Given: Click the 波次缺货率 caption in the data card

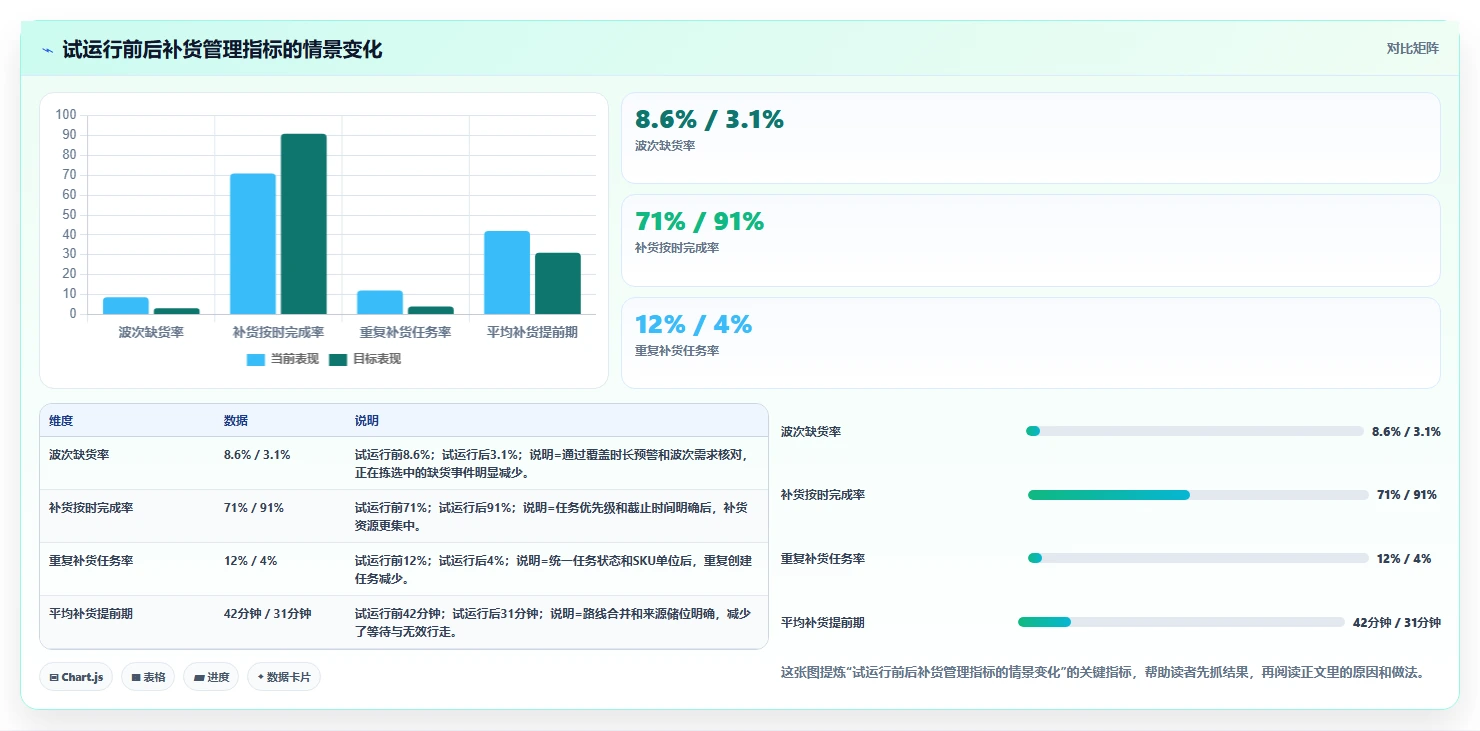Looking at the screenshot, I should (665, 146).
